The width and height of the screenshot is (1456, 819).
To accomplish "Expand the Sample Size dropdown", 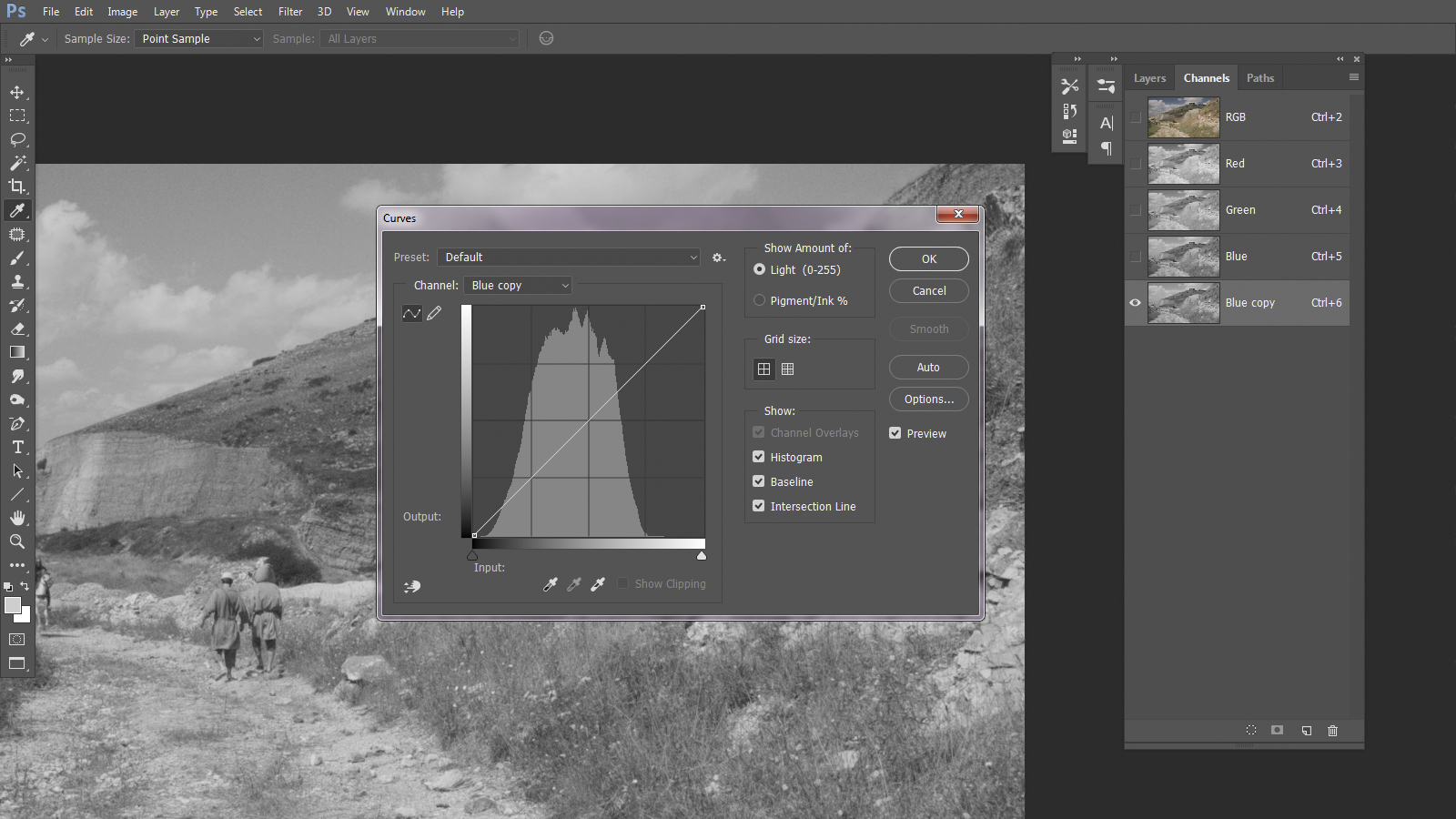I will 199,39.
